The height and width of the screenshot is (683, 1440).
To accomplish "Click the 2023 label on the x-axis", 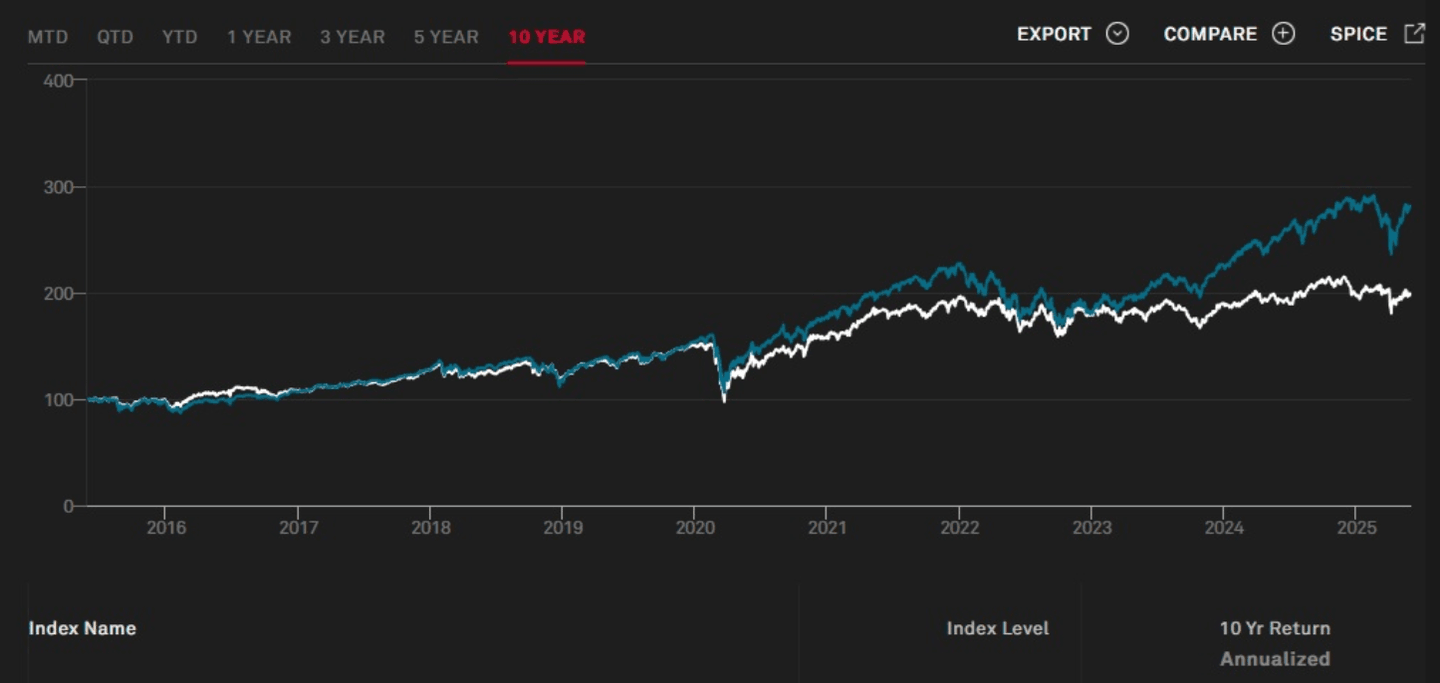I will pos(1092,527).
